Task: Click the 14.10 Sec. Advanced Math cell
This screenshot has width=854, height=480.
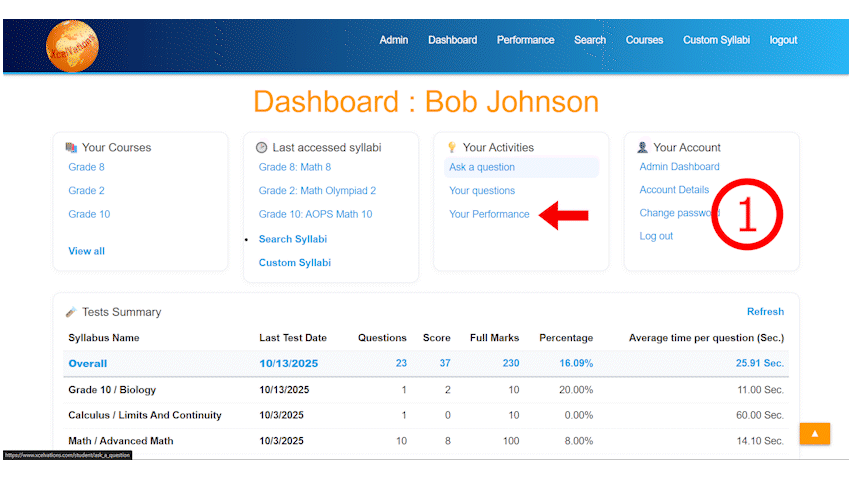Action: point(760,441)
